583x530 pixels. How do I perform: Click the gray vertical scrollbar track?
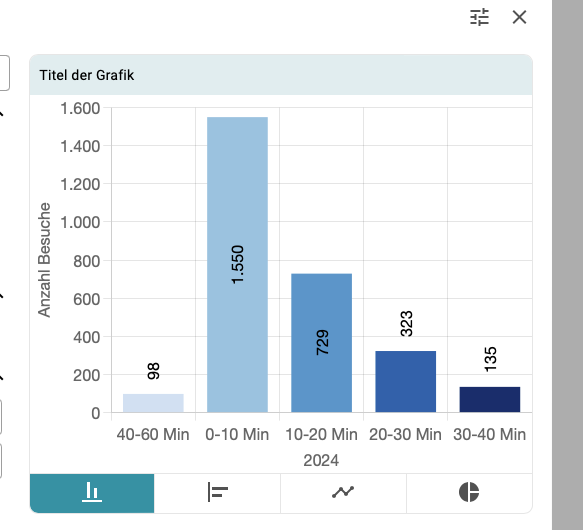(567, 265)
